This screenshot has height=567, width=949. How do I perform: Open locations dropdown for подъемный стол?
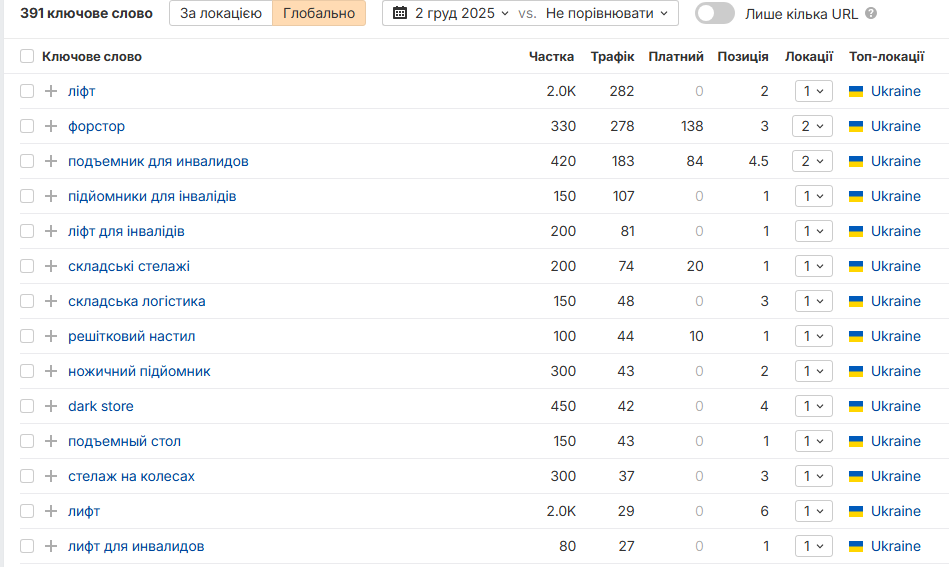(813, 441)
